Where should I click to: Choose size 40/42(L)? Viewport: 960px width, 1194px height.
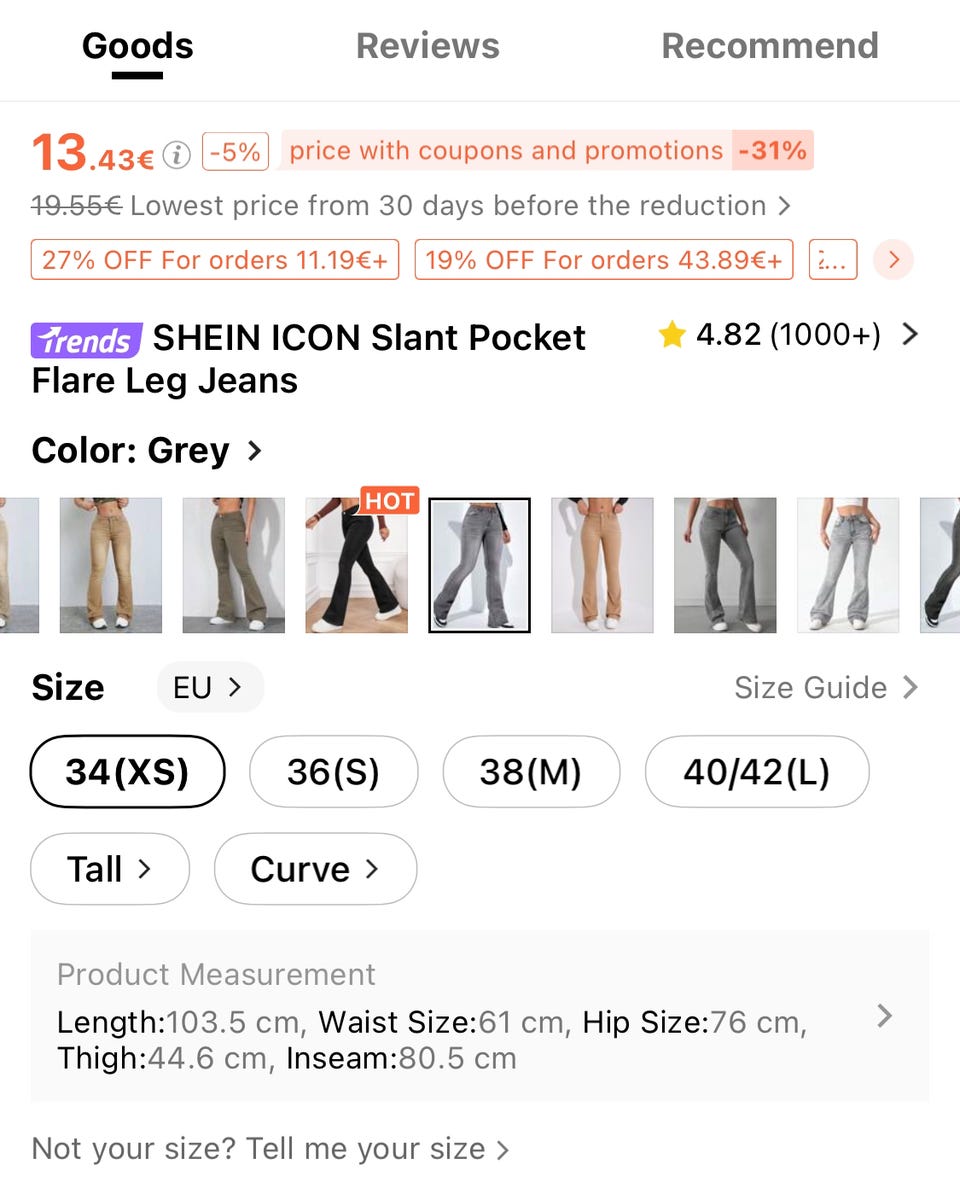pyautogui.click(x=757, y=771)
